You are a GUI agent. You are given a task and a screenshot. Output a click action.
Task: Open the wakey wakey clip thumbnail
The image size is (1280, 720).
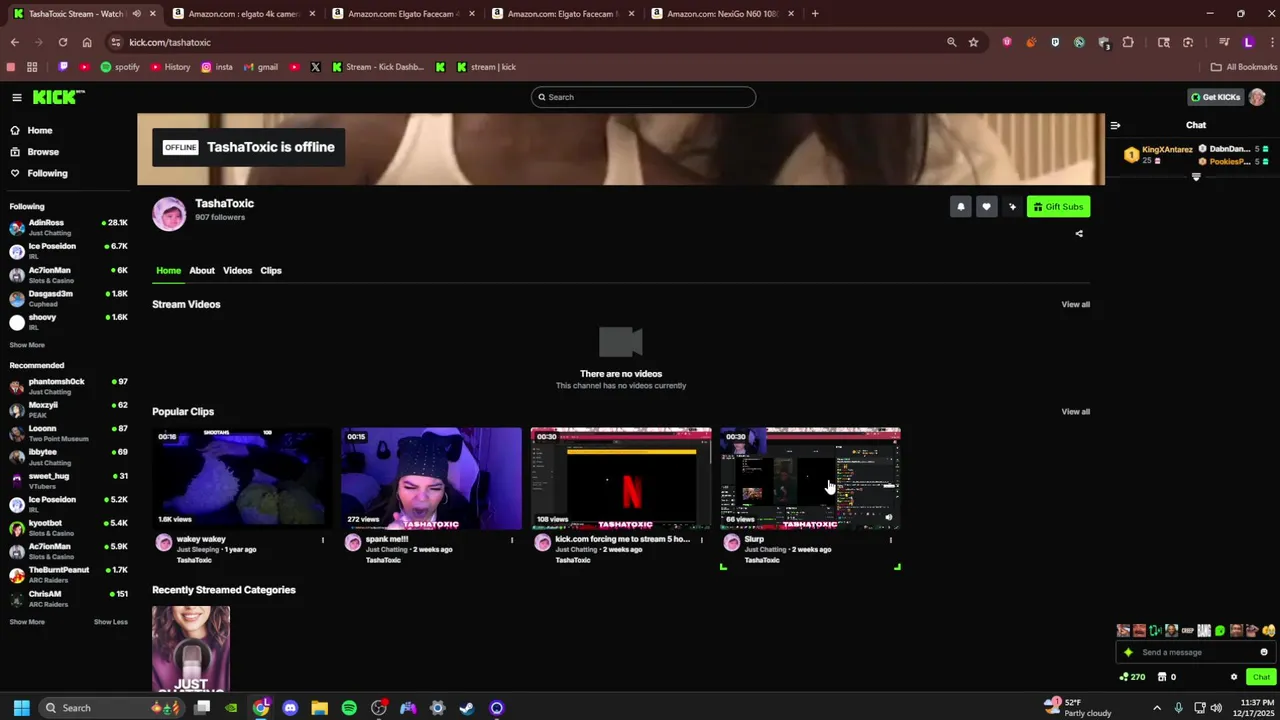point(241,478)
